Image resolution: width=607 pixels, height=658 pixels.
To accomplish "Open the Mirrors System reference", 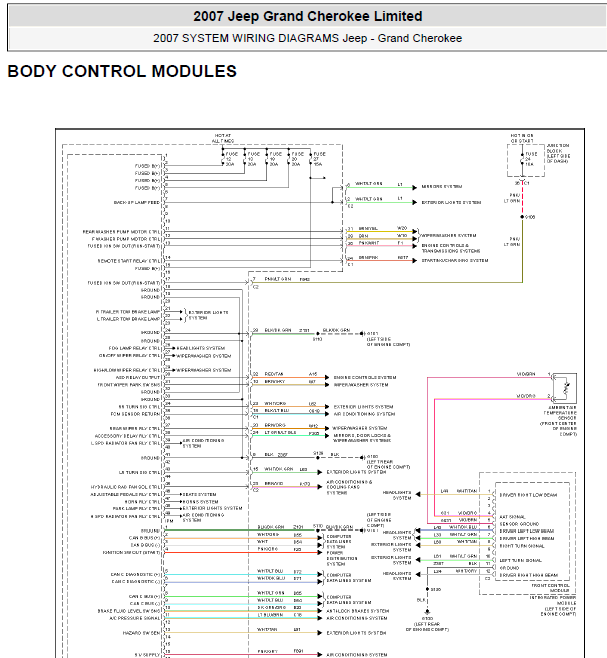I will coord(441,186).
